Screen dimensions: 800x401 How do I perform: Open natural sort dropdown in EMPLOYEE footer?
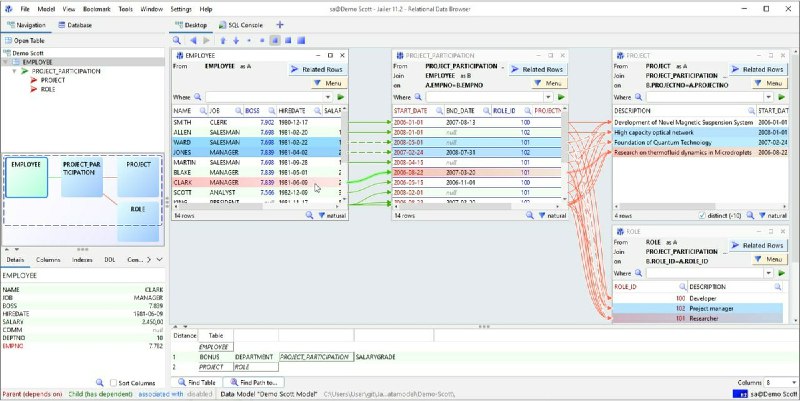click(332, 216)
